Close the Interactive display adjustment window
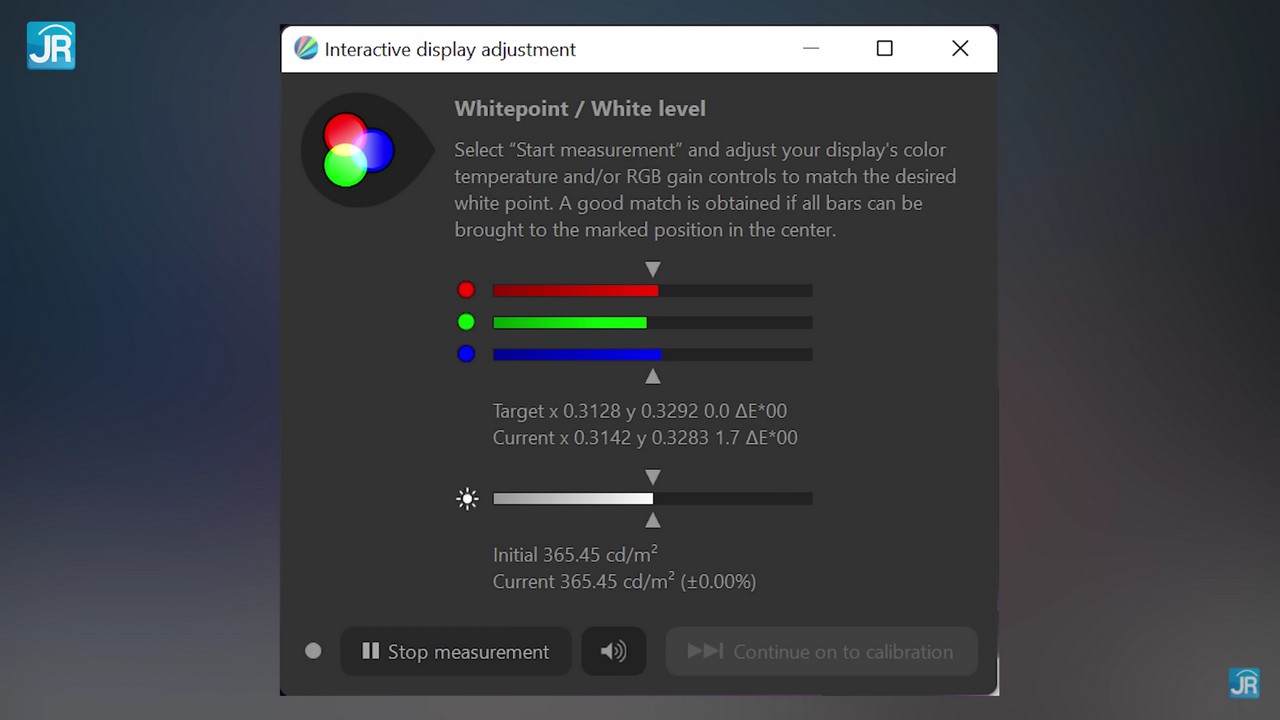 (x=960, y=49)
